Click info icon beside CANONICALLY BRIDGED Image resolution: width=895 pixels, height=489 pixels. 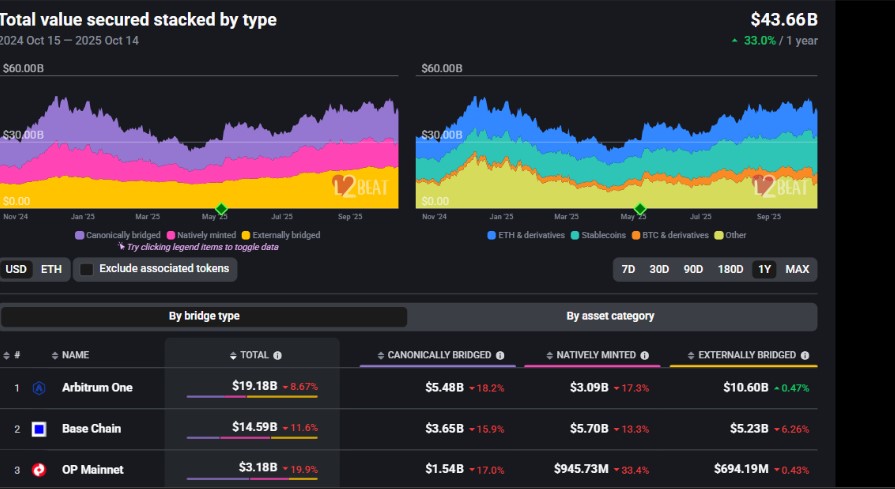(x=499, y=355)
